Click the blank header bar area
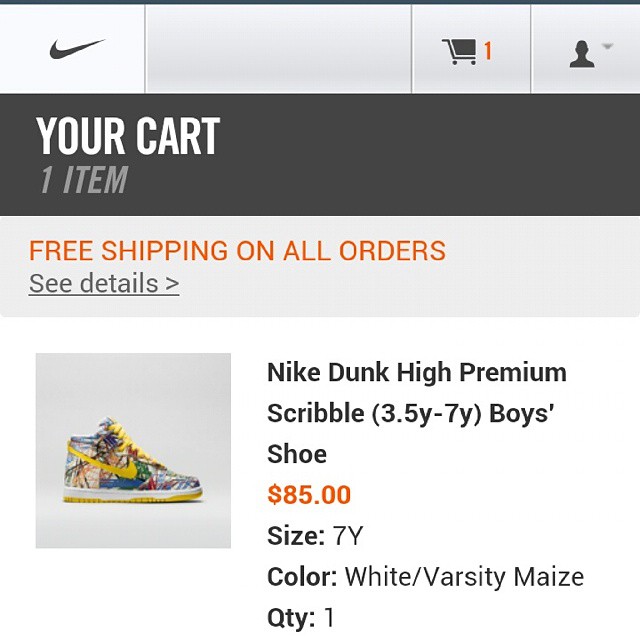Screen dimensions: 640x640 point(278,48)
